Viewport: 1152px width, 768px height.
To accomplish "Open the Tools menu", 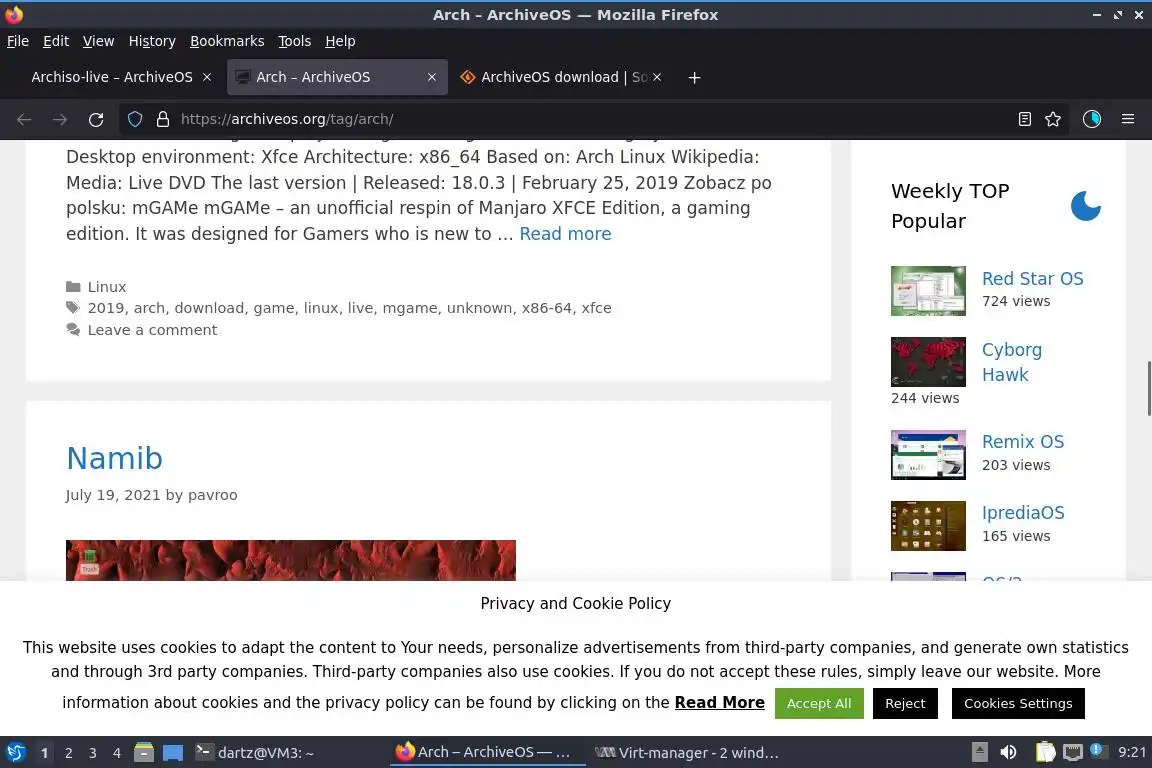I will click(x=295, y=41).
